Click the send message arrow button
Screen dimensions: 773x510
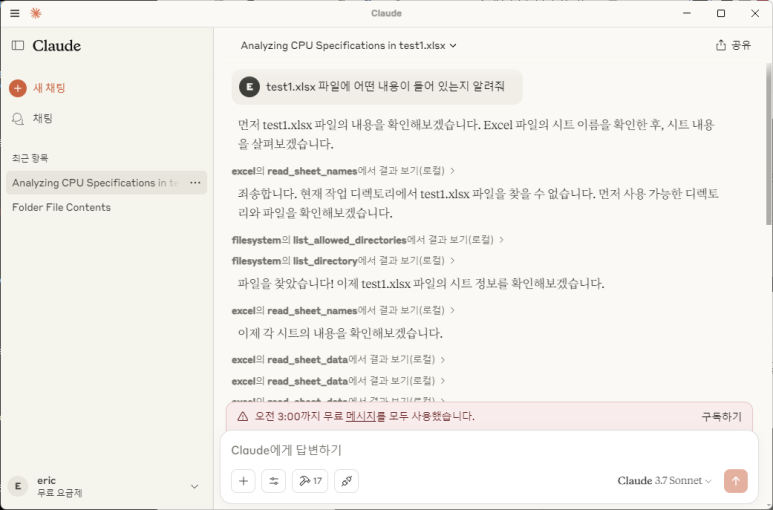[736, 481]
